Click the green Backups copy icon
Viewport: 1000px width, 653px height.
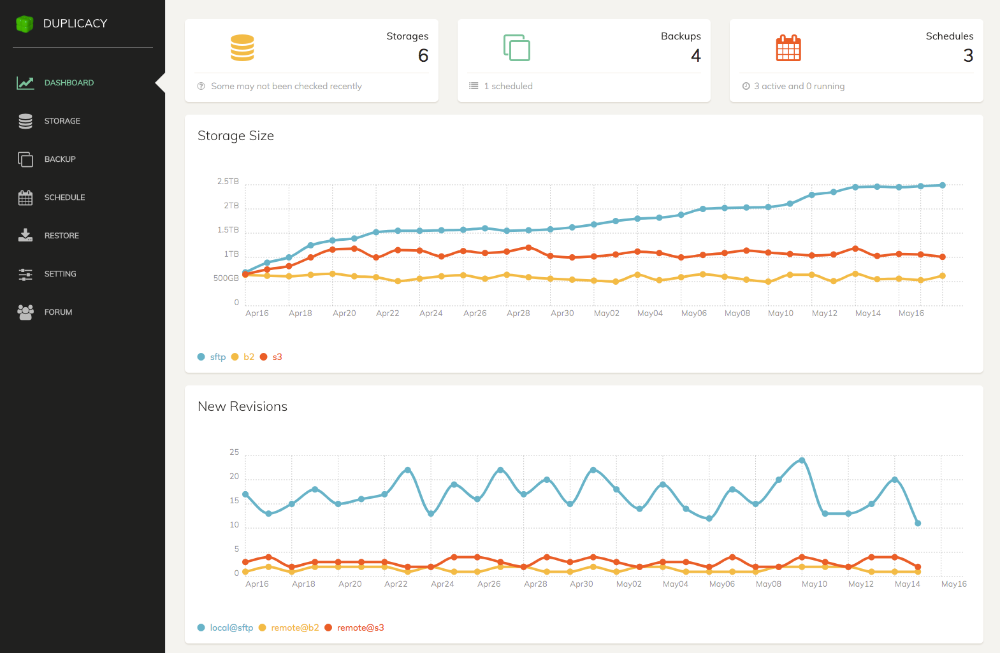(516, 48)
